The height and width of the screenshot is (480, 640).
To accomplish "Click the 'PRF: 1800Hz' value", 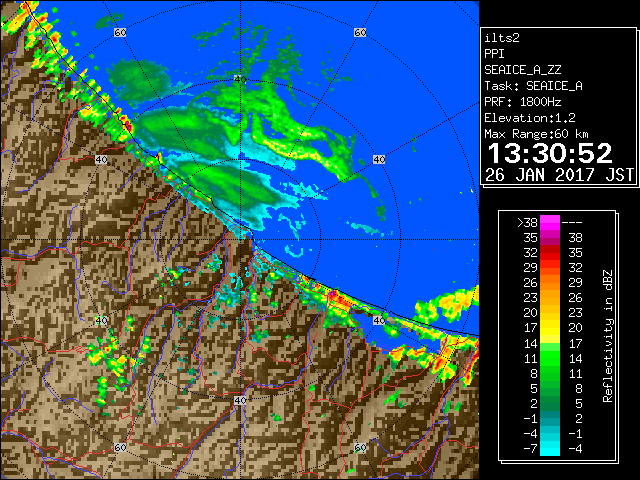I will pos(522,102).
